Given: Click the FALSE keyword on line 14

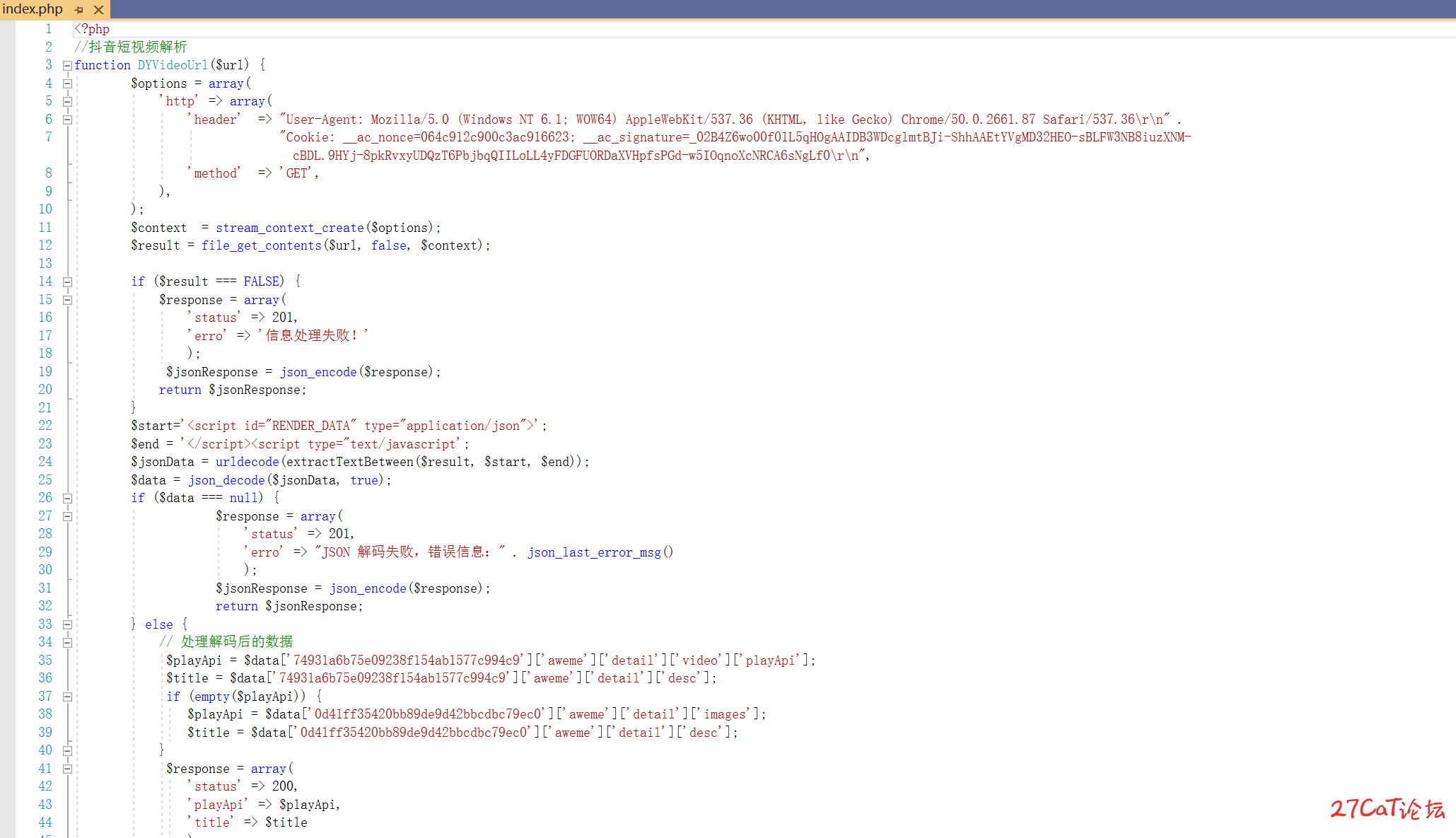Looking at the screenshot, I should click(x=261, y=281).
